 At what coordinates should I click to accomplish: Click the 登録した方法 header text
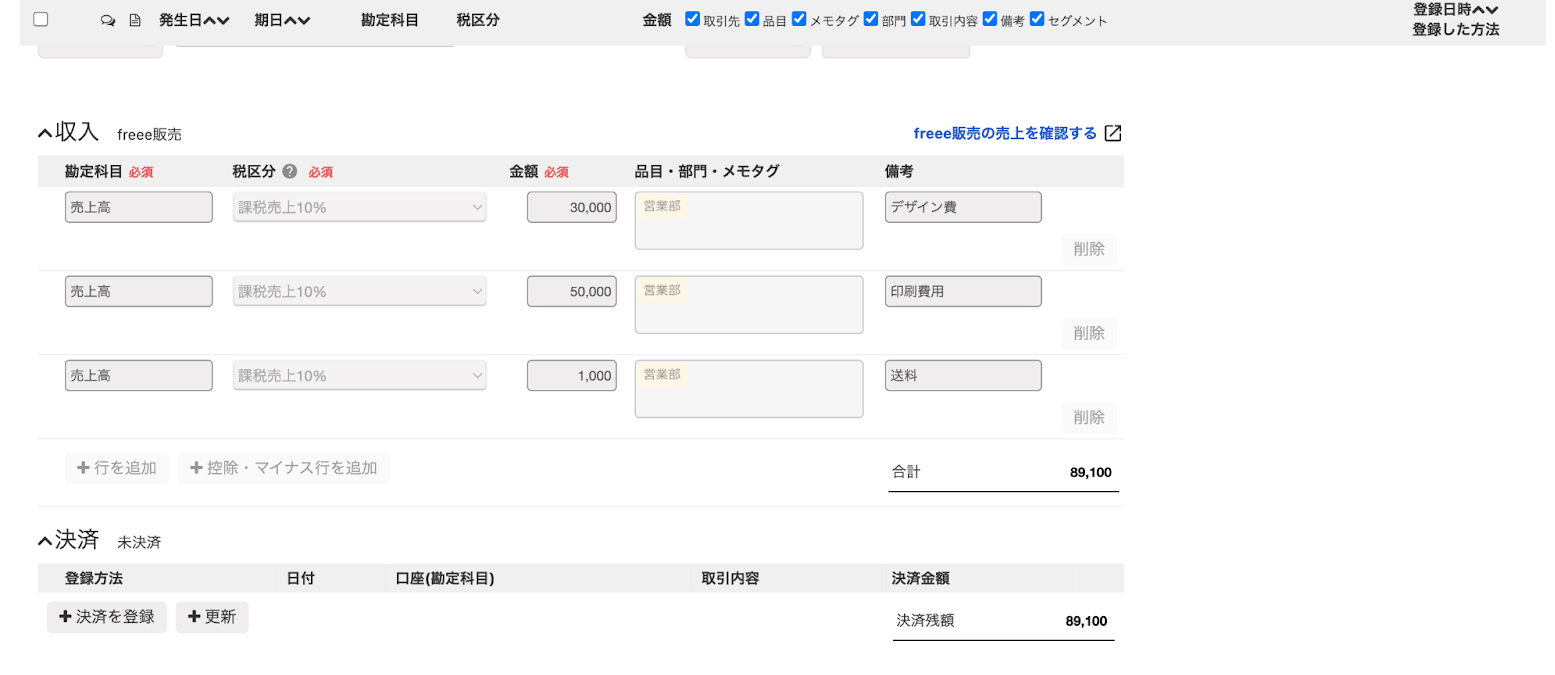(1455, 30)
